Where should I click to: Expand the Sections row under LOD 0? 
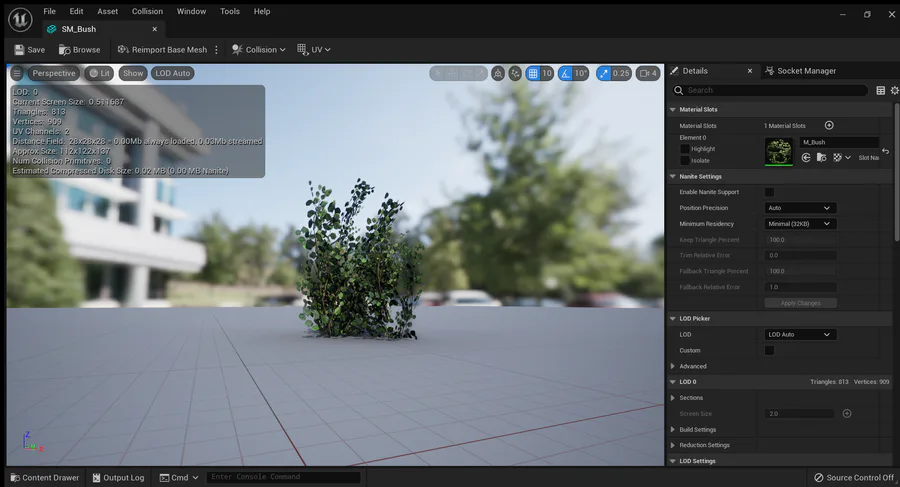673,397
